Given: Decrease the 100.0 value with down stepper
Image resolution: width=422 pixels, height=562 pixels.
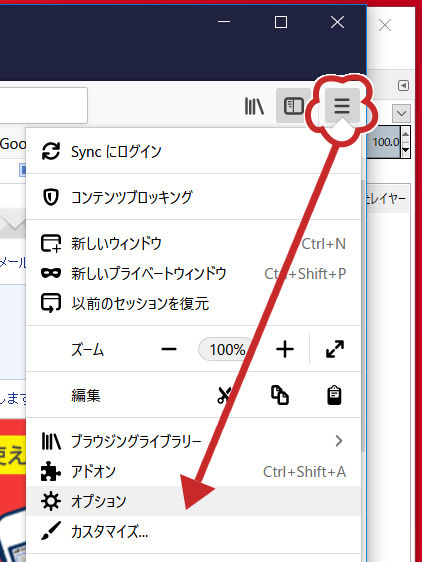Looking at the screenshot, I should 406,149.
